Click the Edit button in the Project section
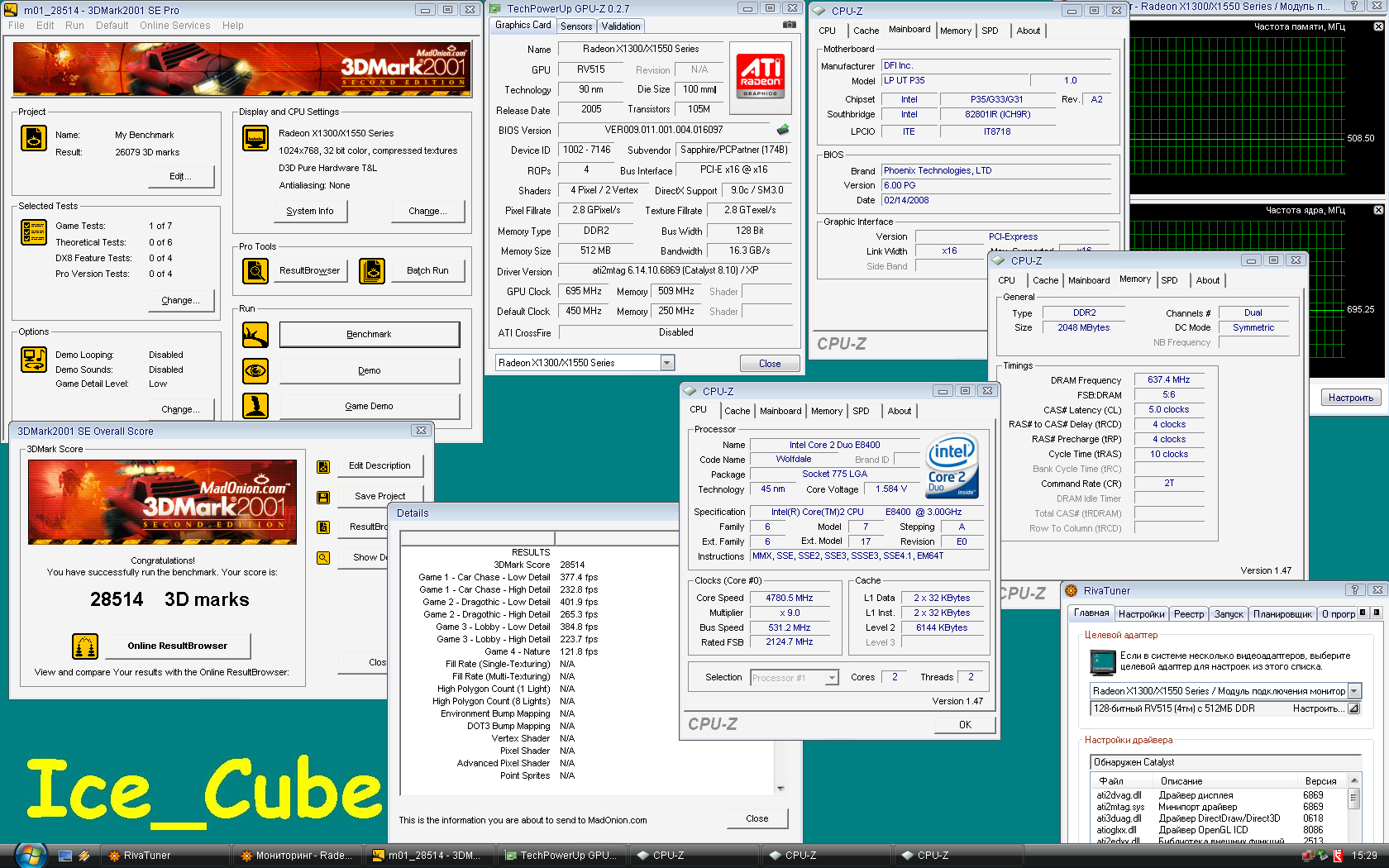The image size is (1389, 868). point(180,177)
